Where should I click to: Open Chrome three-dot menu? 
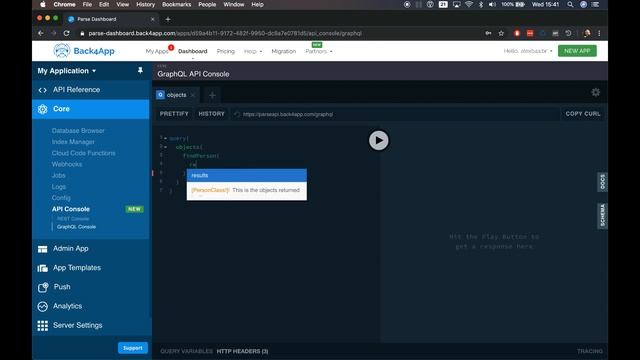(599, 33)
